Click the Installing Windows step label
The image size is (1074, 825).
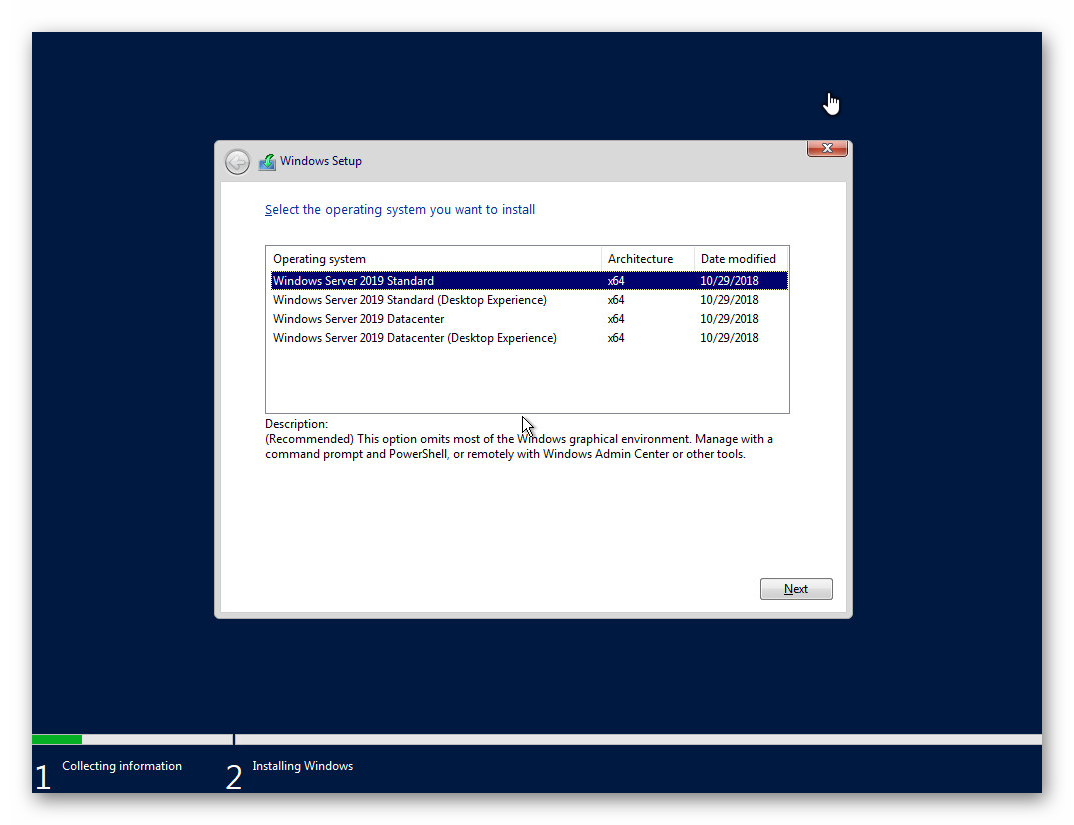[x=302, y=765]
